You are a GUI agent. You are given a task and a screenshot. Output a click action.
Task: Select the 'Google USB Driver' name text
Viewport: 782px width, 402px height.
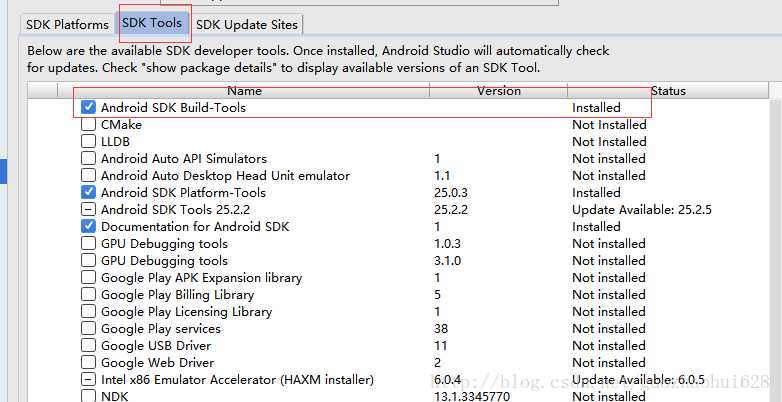[156, 346]
